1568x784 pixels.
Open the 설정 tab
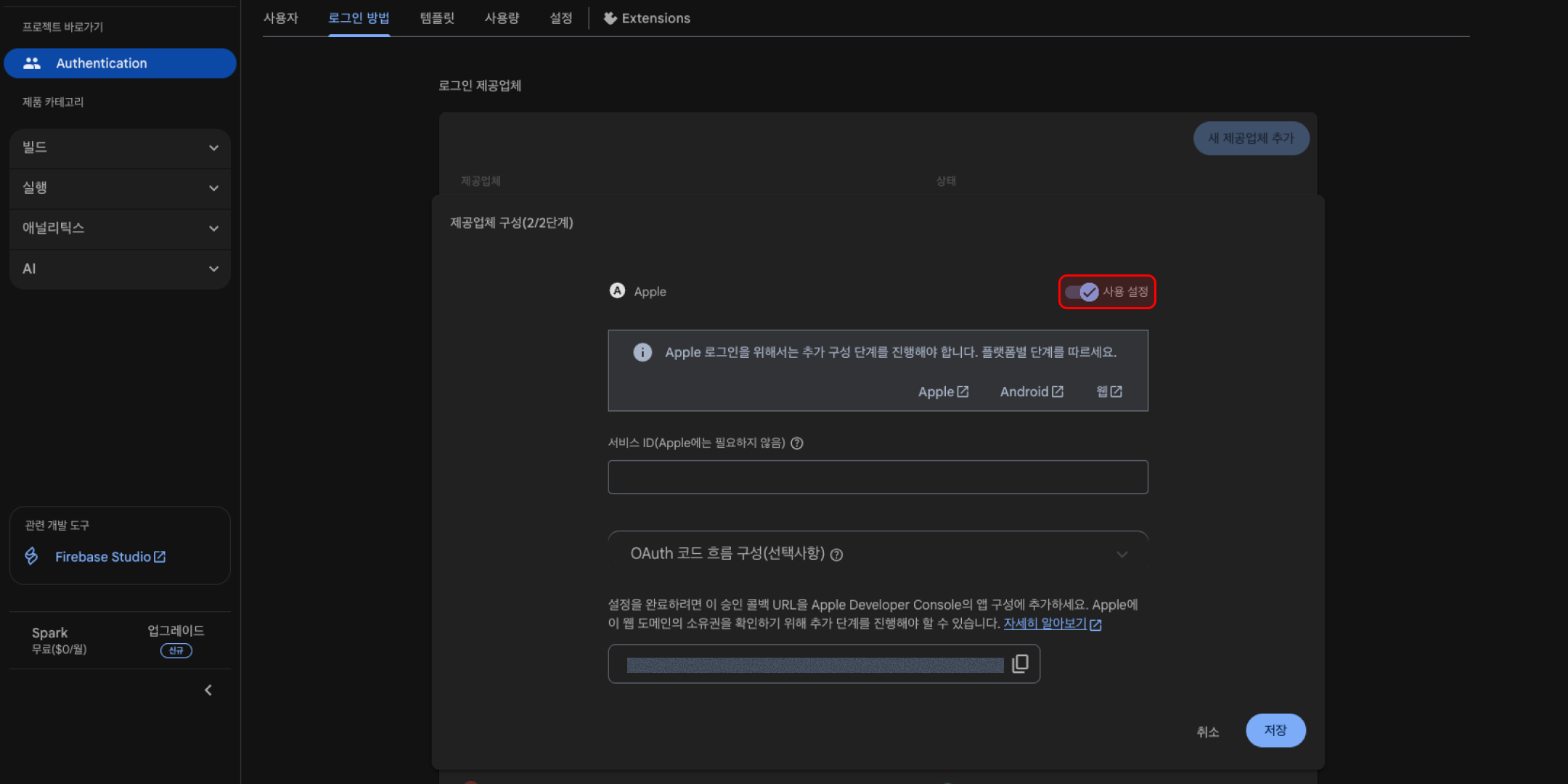(x=561, y=18)
